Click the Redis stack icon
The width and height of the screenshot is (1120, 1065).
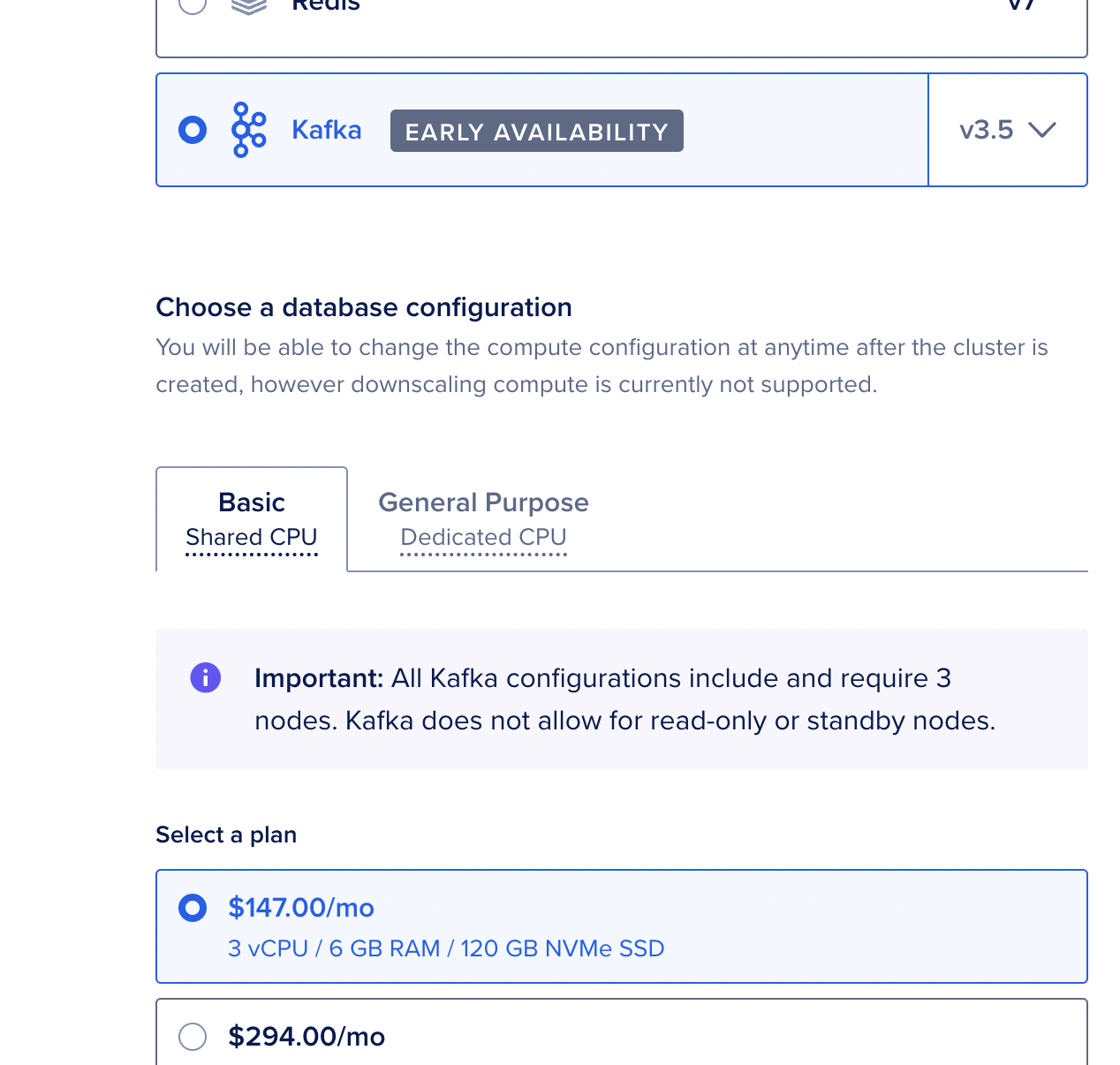[248, 7]
